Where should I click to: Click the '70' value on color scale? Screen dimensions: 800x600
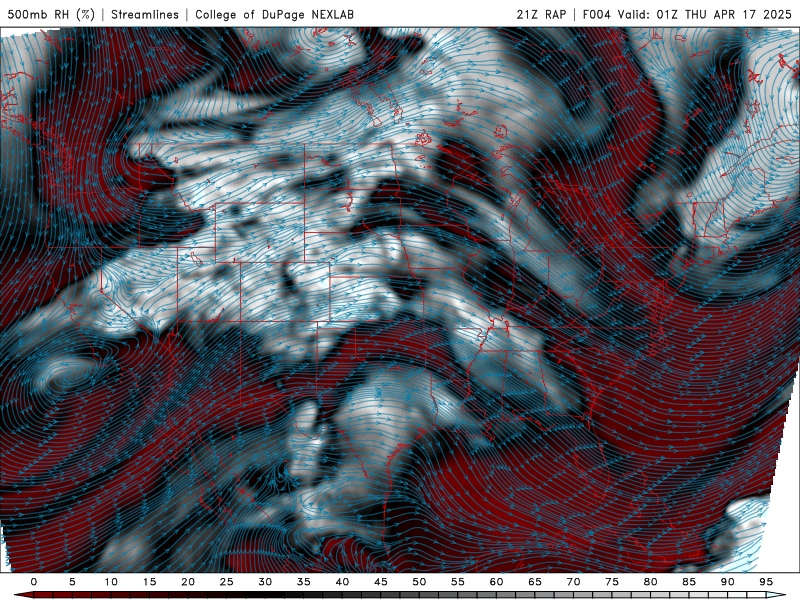573,582
